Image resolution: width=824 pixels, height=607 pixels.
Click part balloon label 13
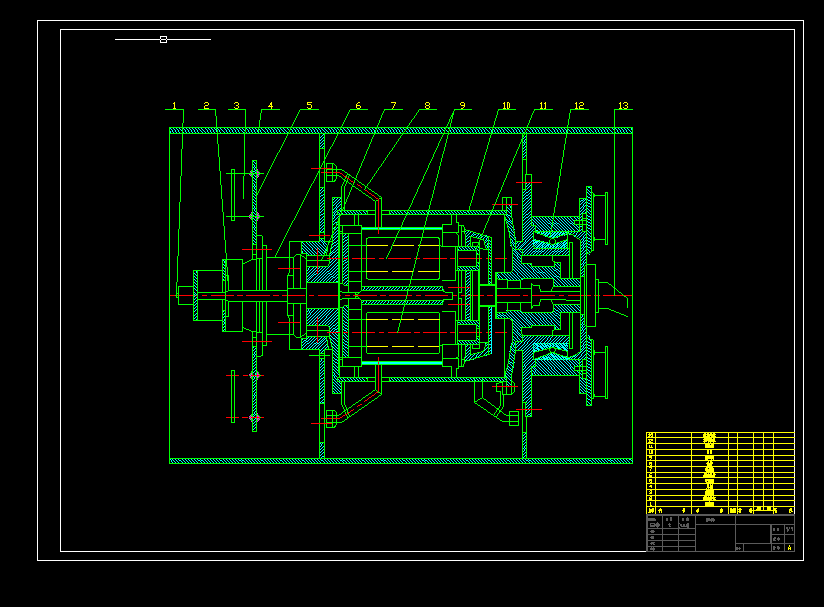623,106
